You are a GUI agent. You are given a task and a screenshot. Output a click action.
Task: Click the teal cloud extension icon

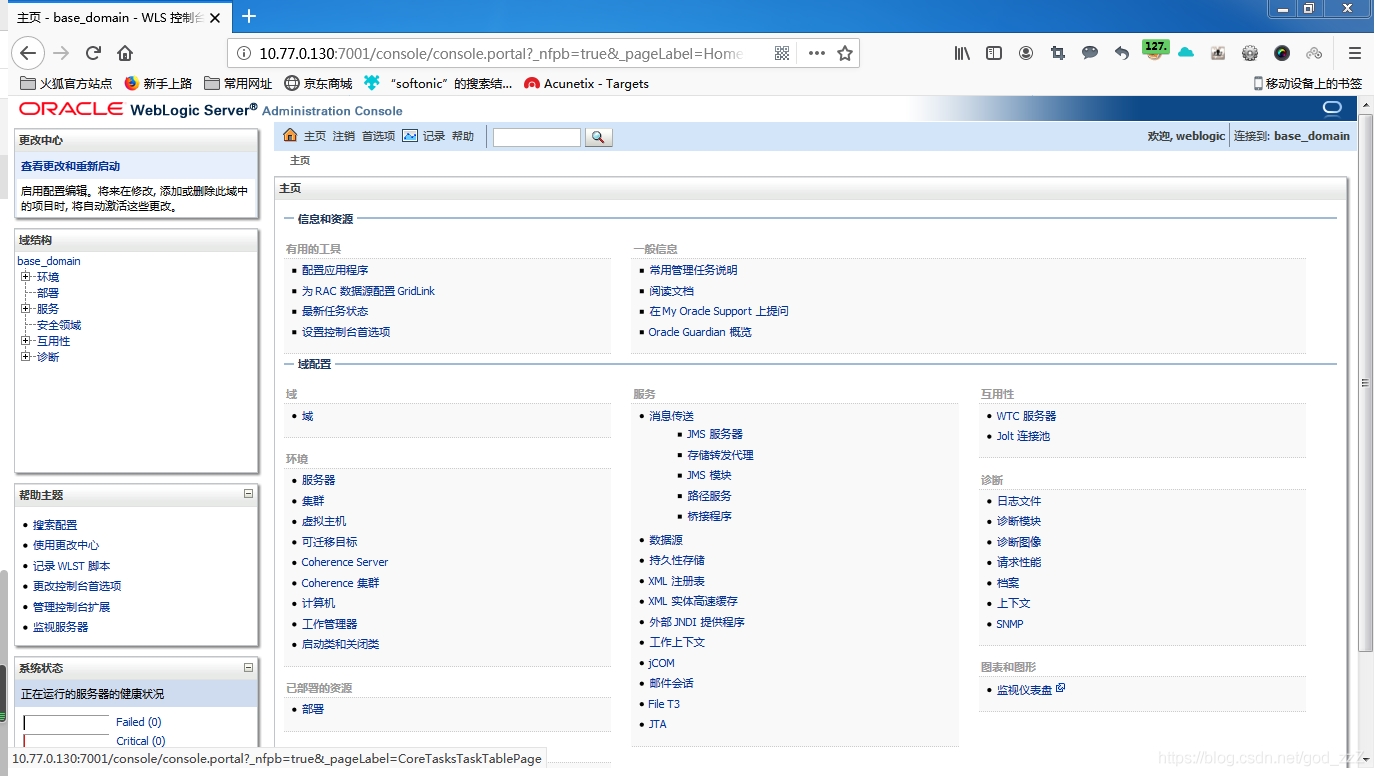[x=1186, y=53]
